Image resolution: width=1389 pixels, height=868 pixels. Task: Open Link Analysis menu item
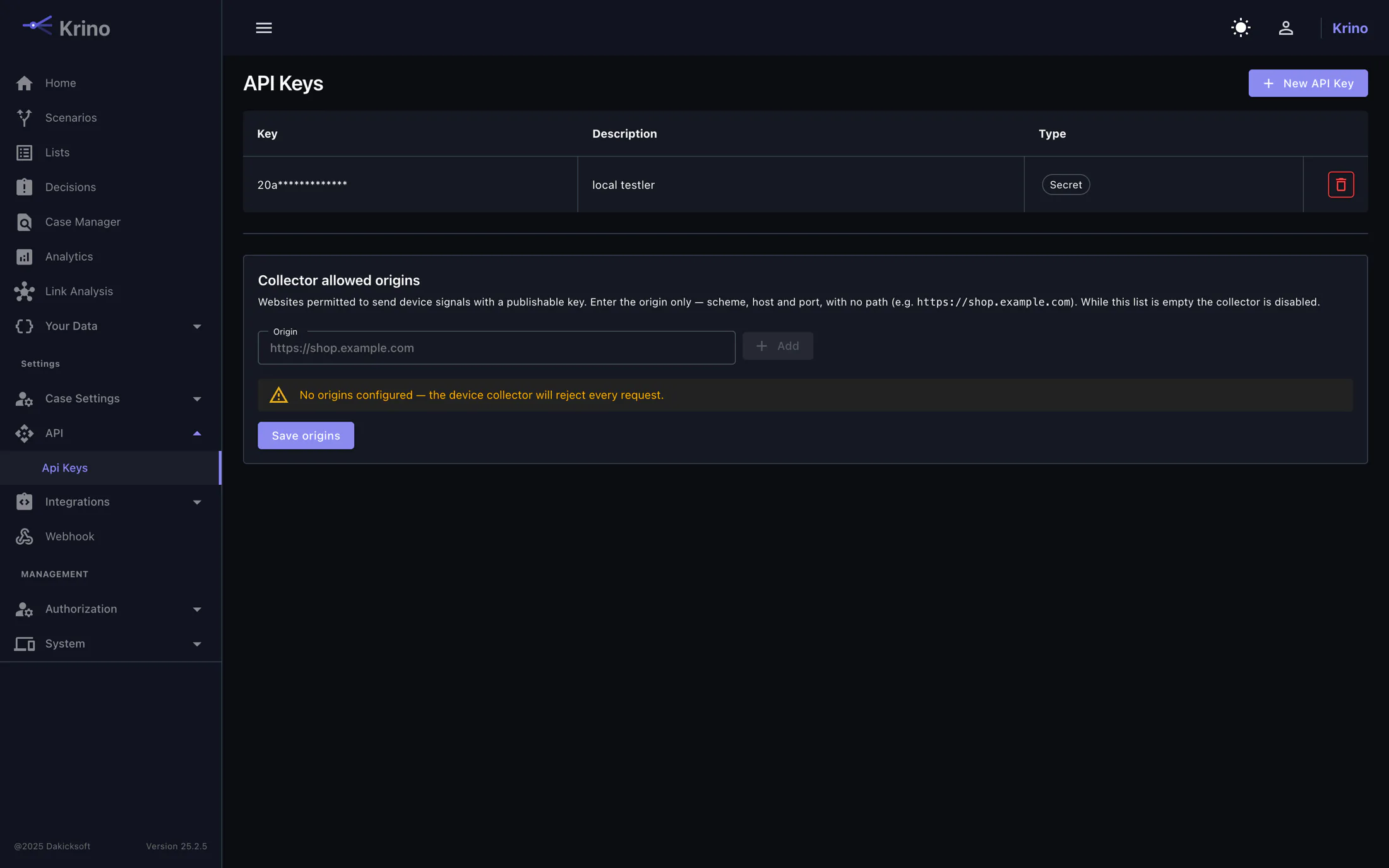pos(110,292)
